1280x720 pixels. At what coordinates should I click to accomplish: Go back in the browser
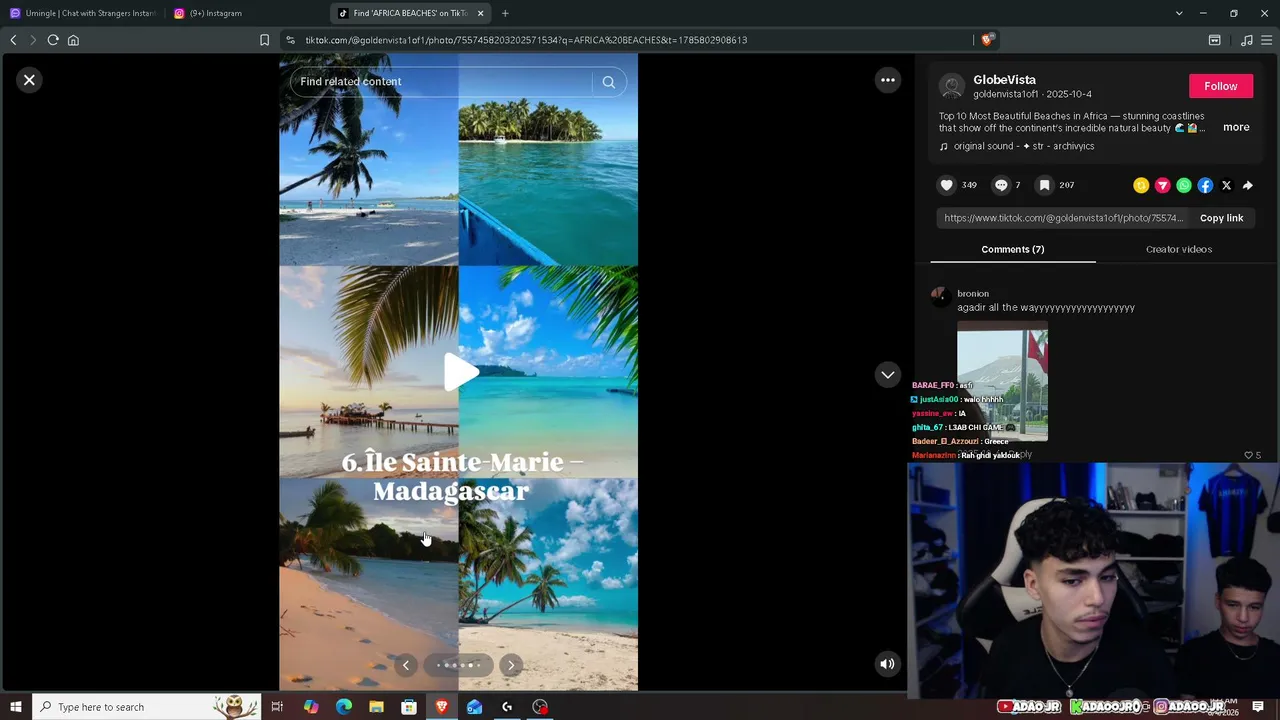pyautogui.click(x=13, y=40)
